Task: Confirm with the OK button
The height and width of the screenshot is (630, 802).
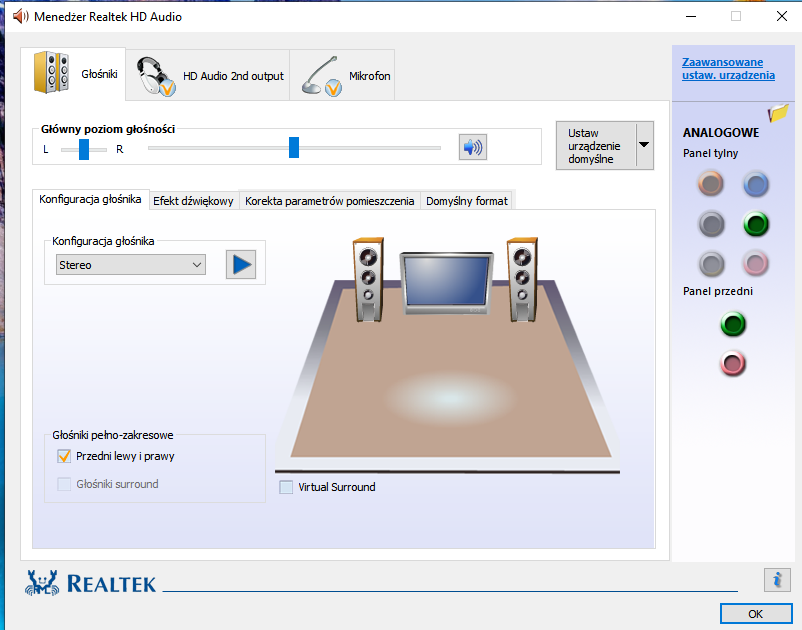Action: click(756, 614)
